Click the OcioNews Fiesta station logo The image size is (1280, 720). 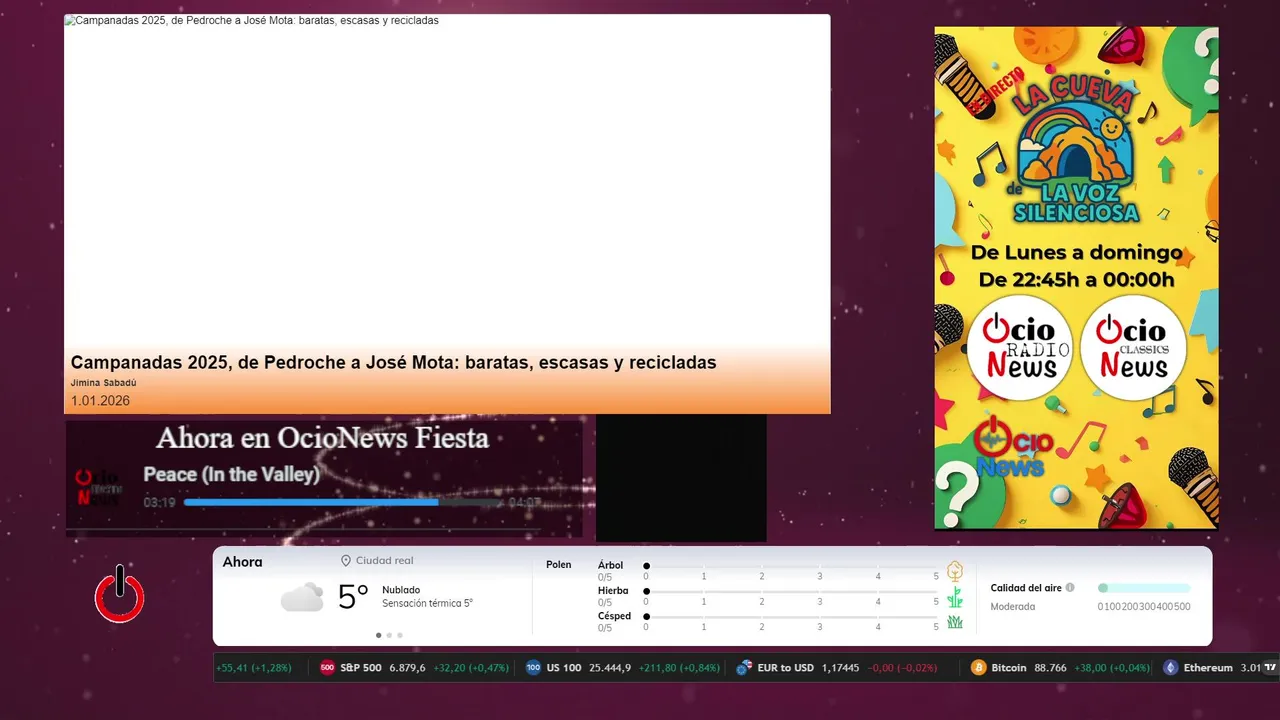(x=99, y=487)
